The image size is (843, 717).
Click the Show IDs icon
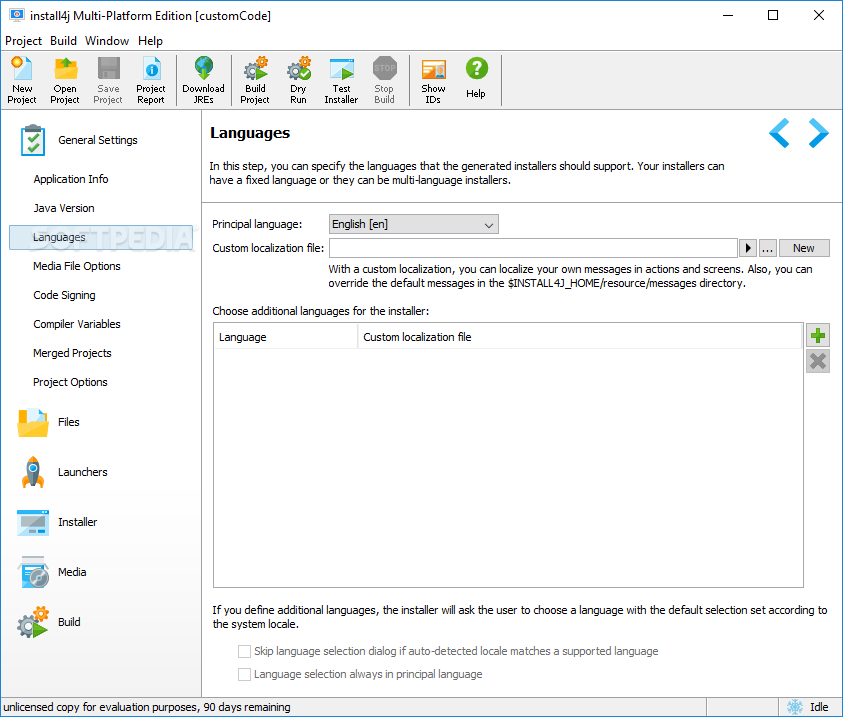coord(433,80)
